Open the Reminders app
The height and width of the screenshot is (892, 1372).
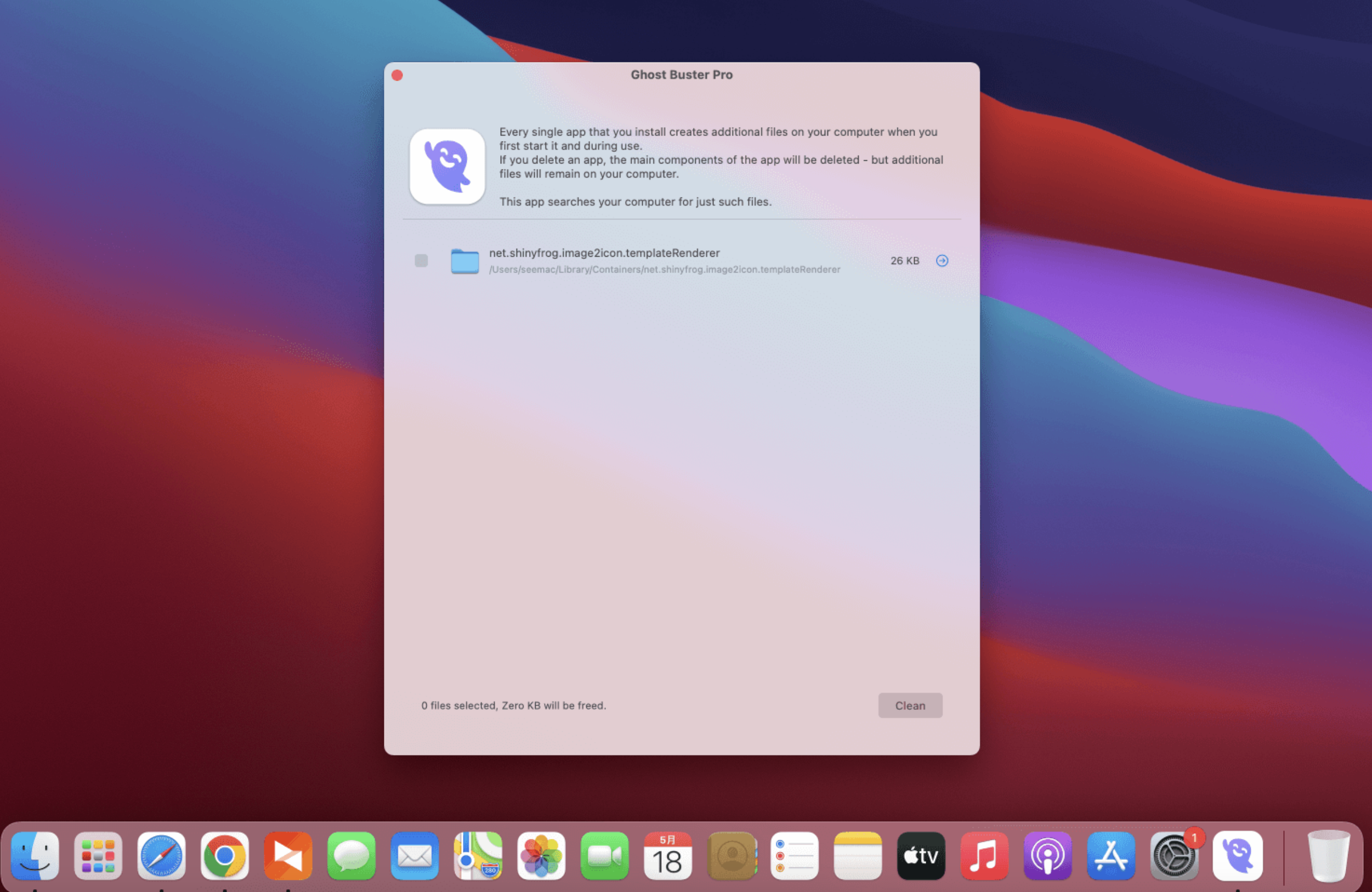point(795,856)
